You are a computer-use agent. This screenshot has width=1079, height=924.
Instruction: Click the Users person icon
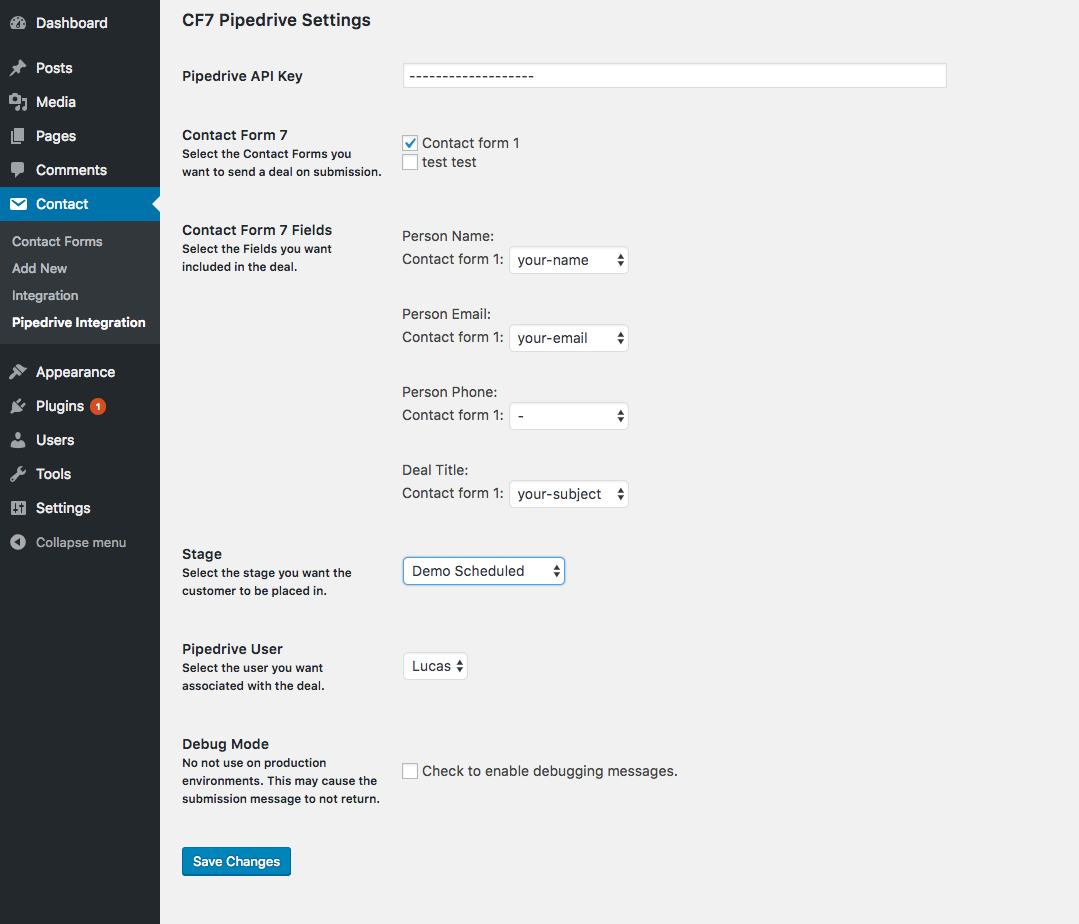18,440
